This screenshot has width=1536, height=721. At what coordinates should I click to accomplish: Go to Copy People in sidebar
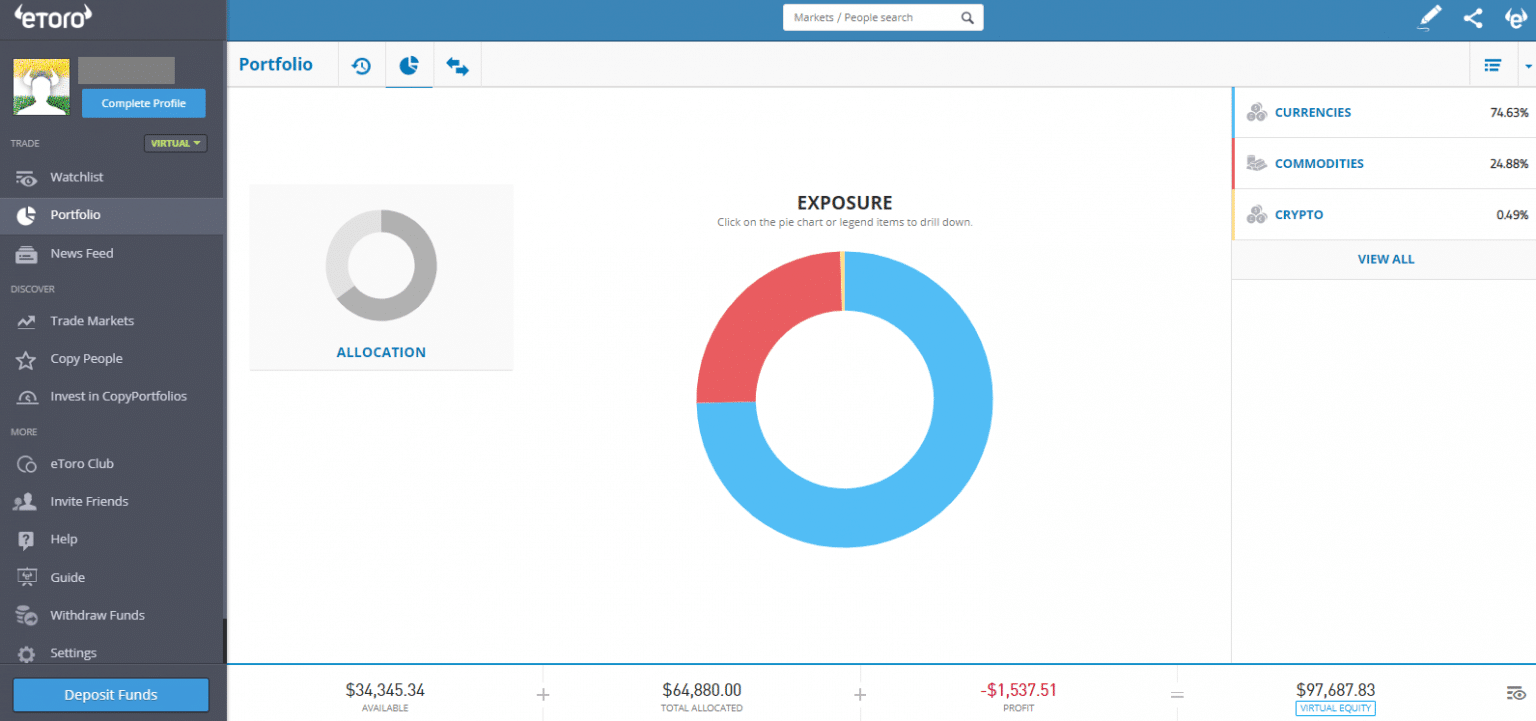[86, 359]
